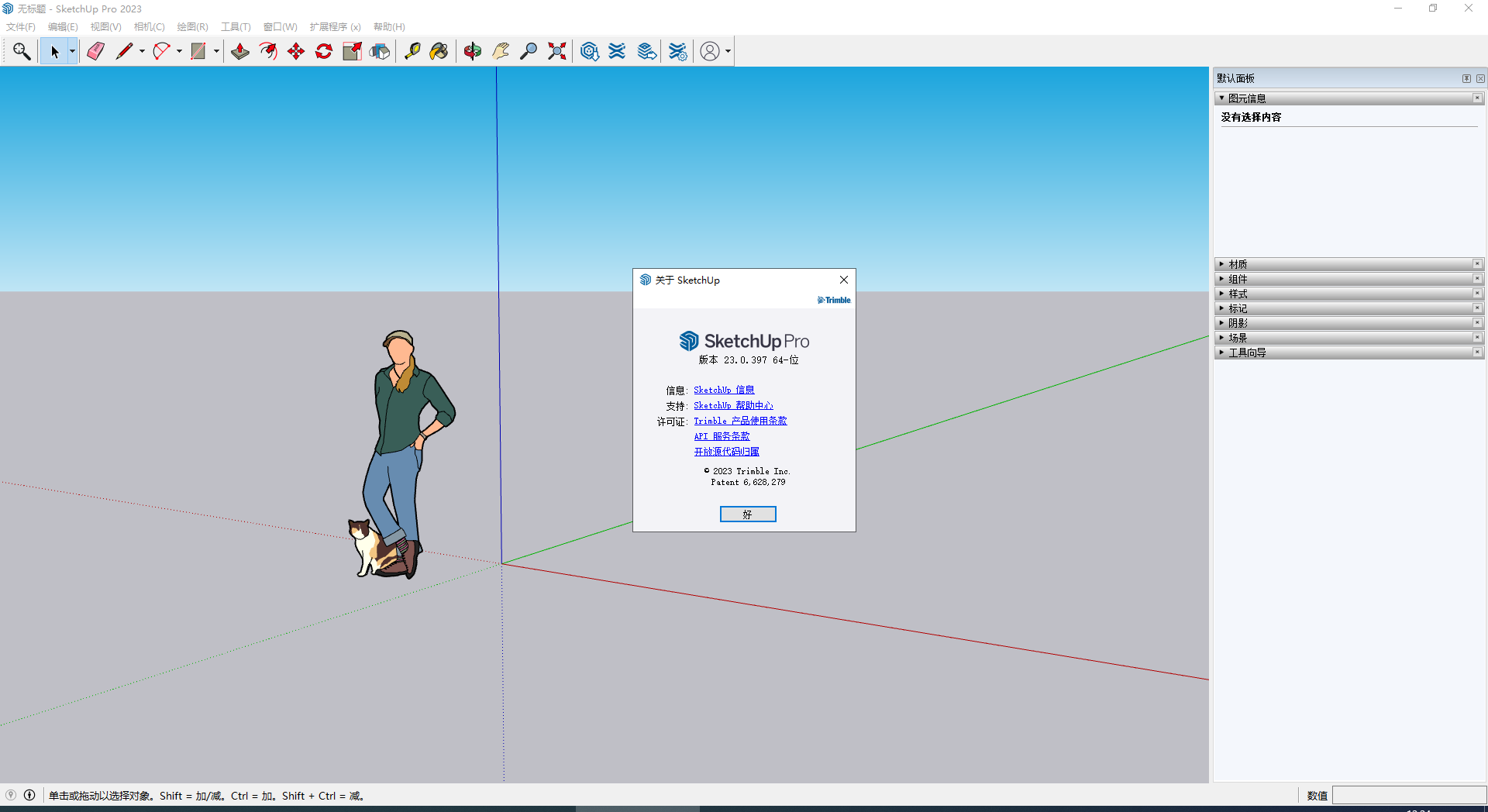Image resolution: width=1488 pixels, height=812 pixels.
Task: Pick the Zoom magnifier tool
Action: click(529, 51)
